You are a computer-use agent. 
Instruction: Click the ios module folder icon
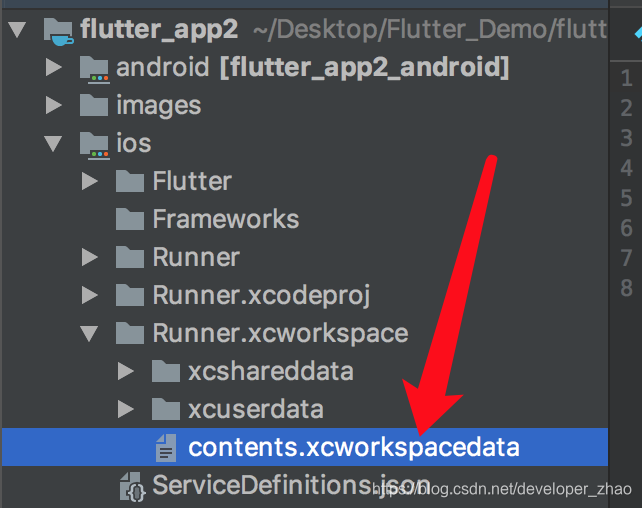(x=95, y=146)
